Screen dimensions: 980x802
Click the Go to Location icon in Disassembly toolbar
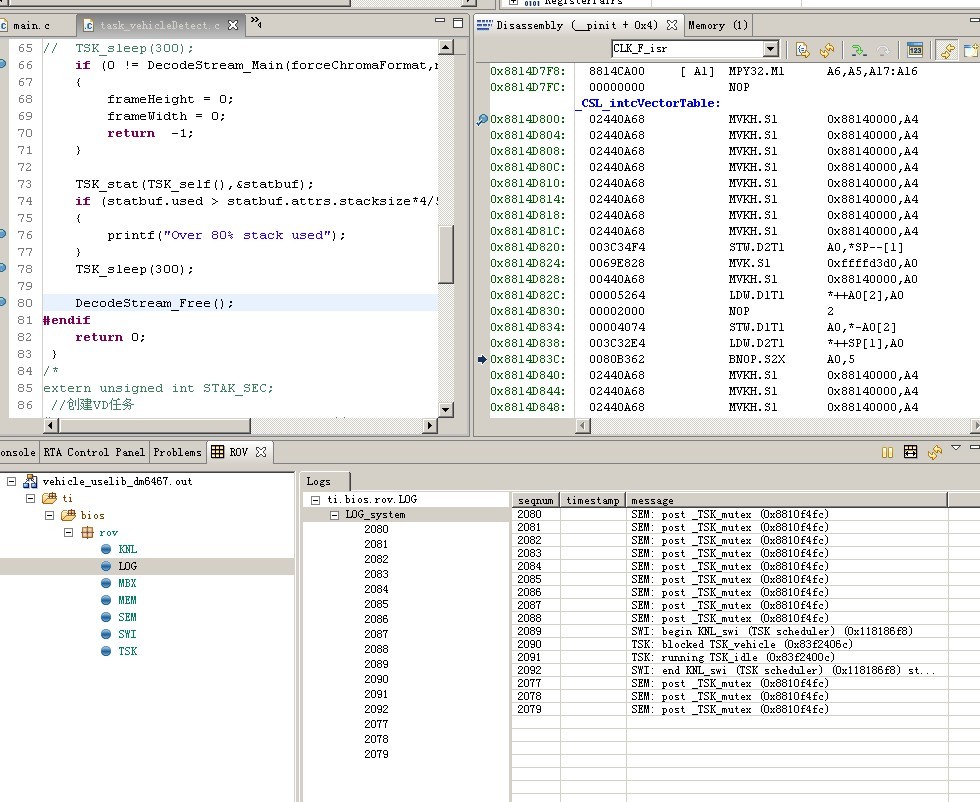(802, 49)
